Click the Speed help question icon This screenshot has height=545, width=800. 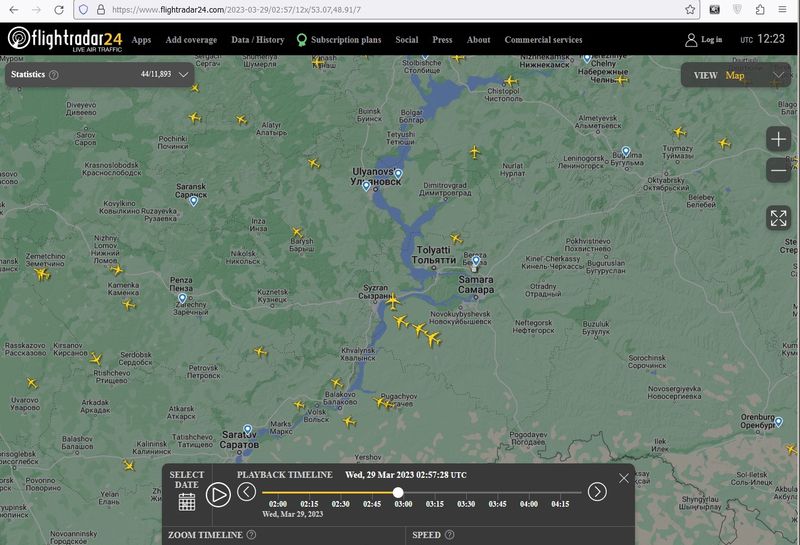click(x=449, y=535)
